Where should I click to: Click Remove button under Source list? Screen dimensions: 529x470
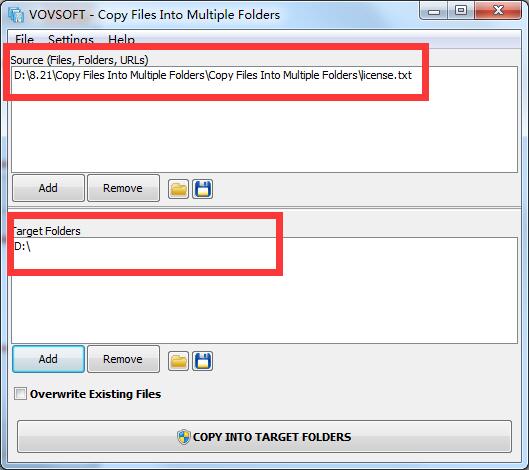(x=123, y=188)
